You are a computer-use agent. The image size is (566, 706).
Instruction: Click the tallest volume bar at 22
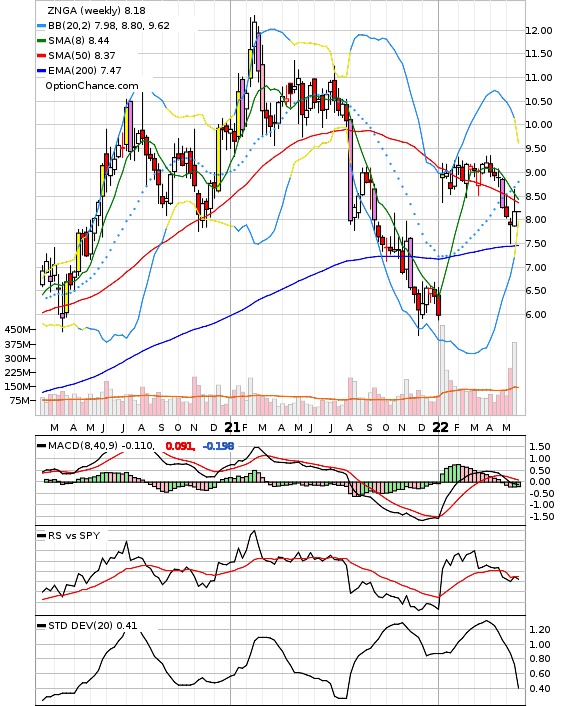pyautogui.click(x=442, y=370)
